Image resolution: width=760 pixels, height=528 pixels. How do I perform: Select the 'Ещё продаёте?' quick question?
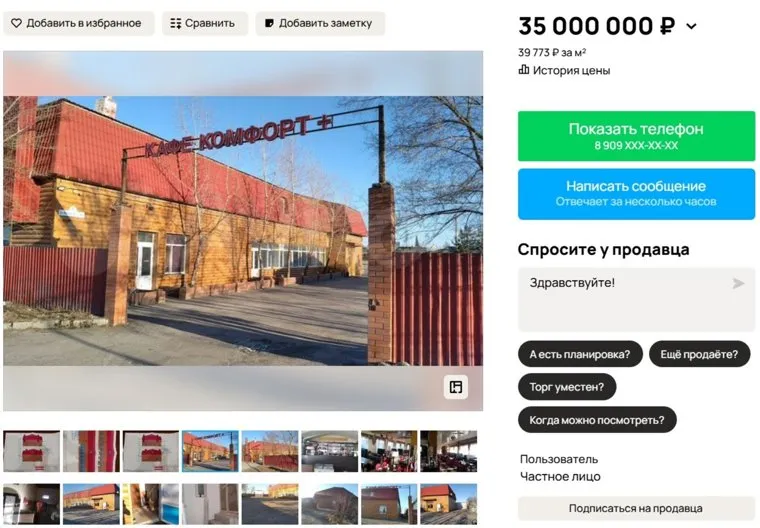(x=699, y=354)
